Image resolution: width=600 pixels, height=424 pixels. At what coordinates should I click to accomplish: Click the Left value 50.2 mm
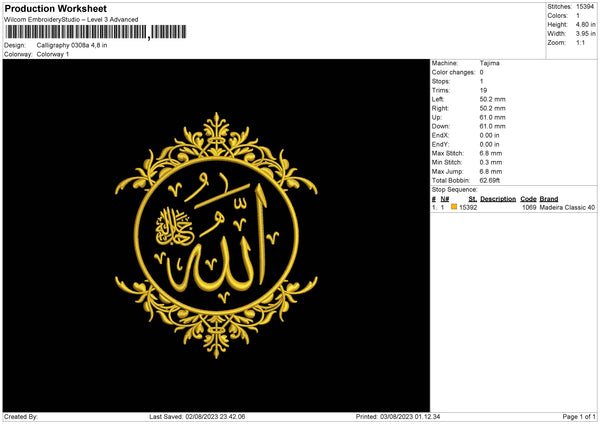coord(492,99)
